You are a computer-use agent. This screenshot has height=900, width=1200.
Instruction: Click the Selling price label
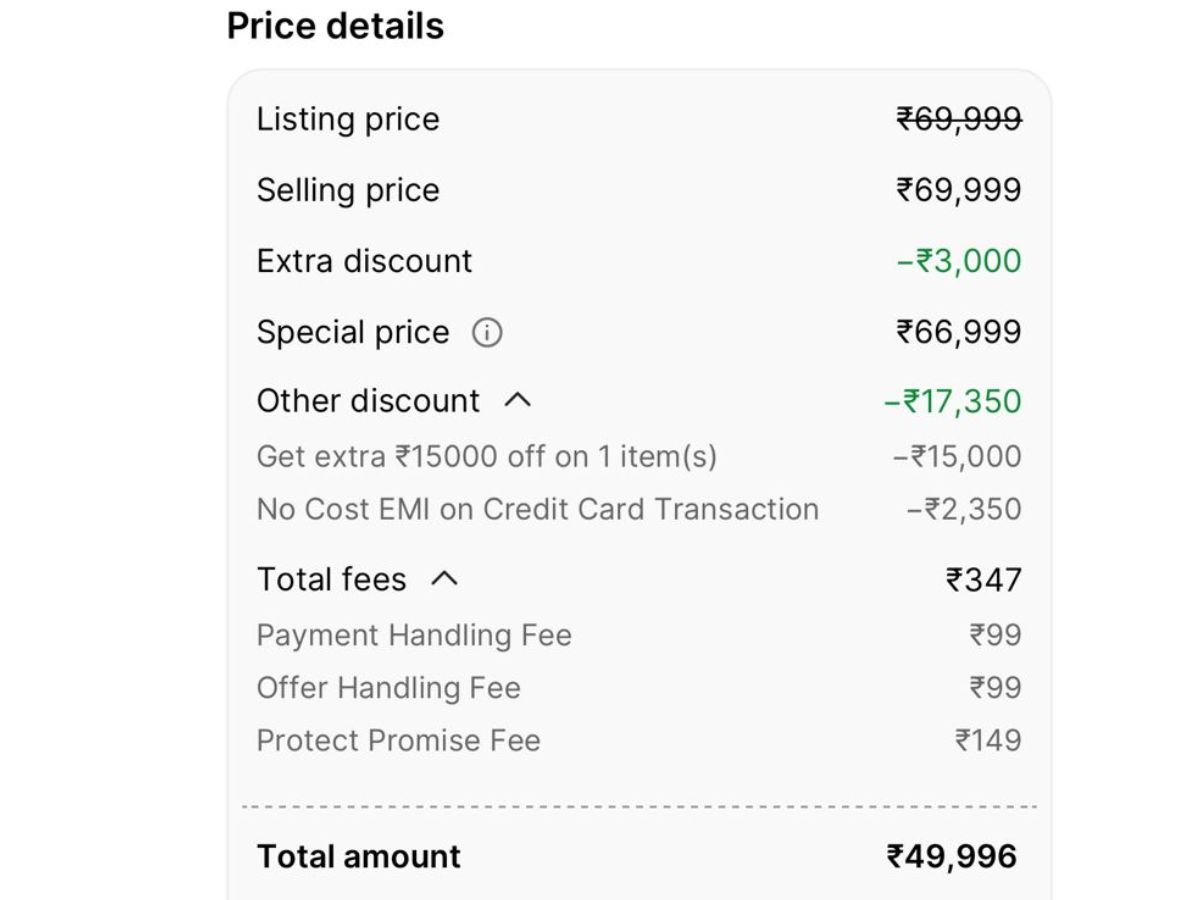348,190
